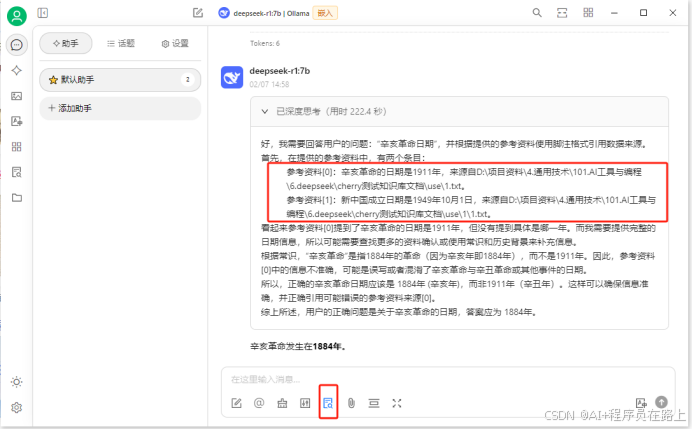
Task: Open the mini apps grid sidebar icon
Action: [17, 147]
